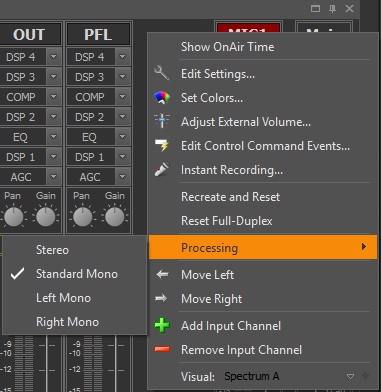The height and width of the screenshot is (392, 381).
Task: Click the Adjust External Volume slider icon
Action: pyautogui.click(x=162, y=121)
